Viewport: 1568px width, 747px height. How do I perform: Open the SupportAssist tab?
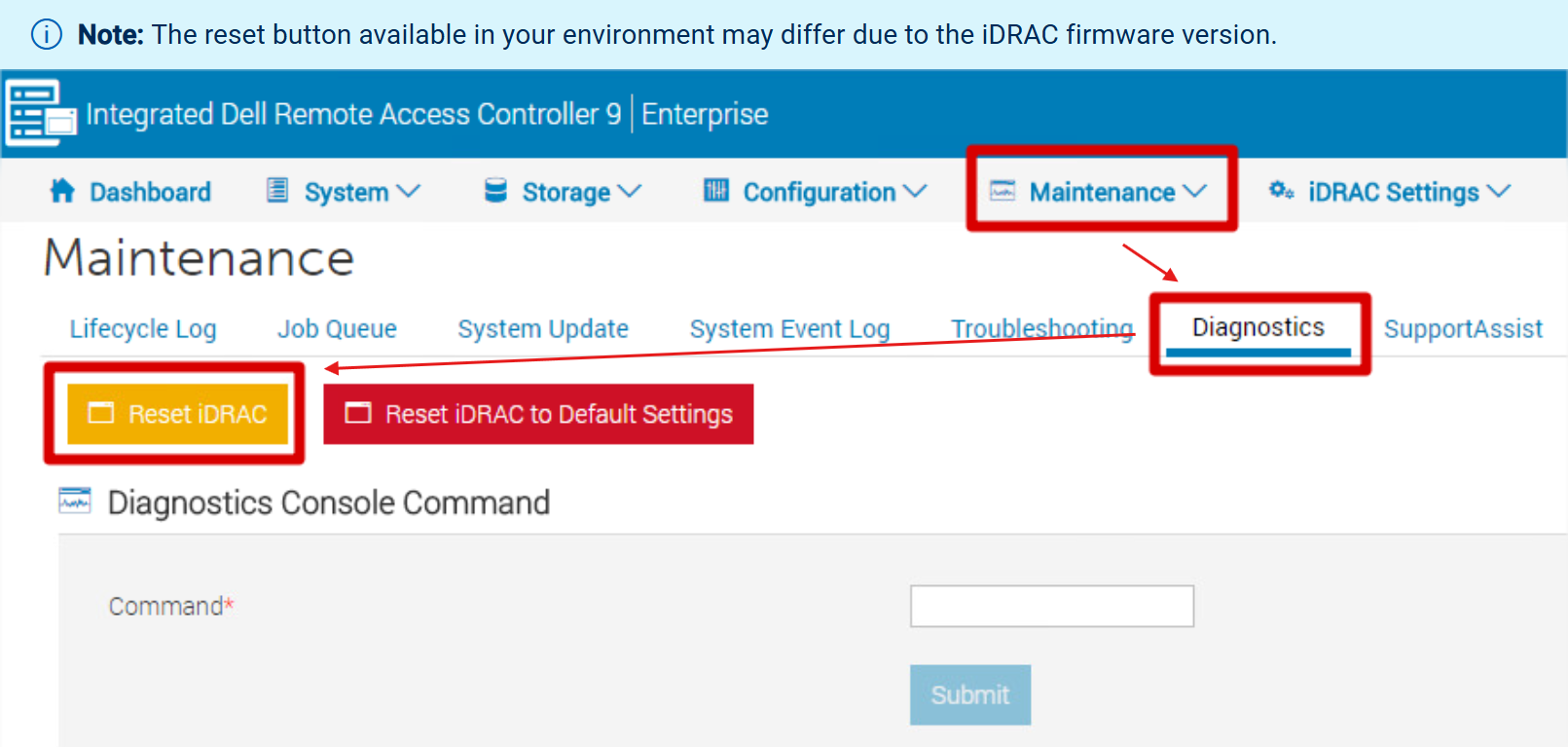tap(1464, 328)
